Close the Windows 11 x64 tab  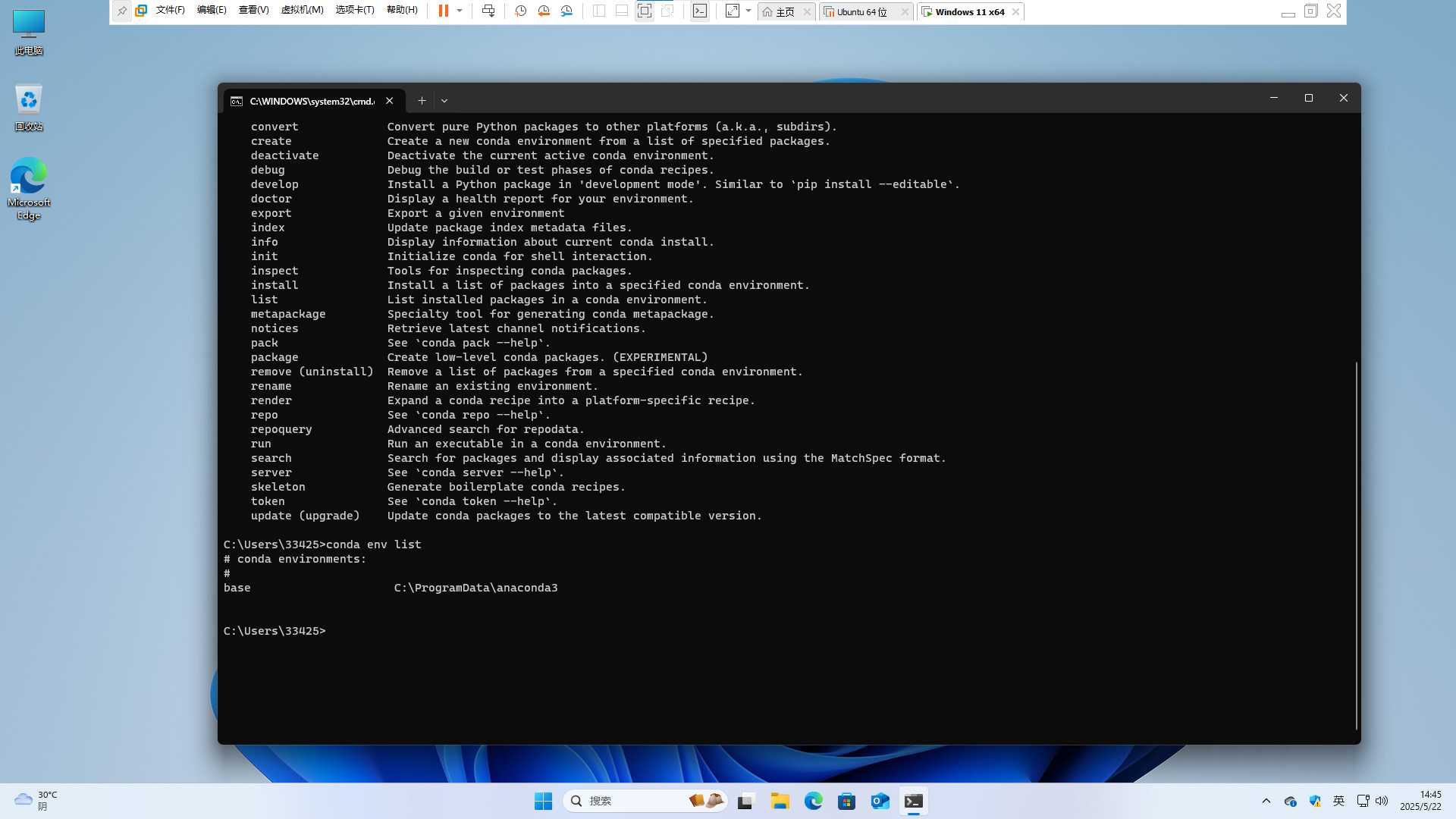coord(1015,12)
